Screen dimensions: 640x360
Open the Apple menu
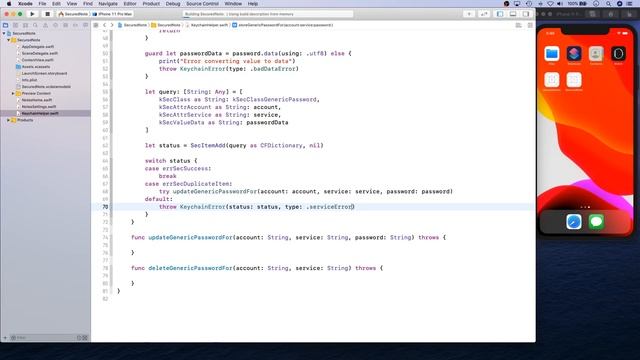pyautogui.click(x=9, y=4)
